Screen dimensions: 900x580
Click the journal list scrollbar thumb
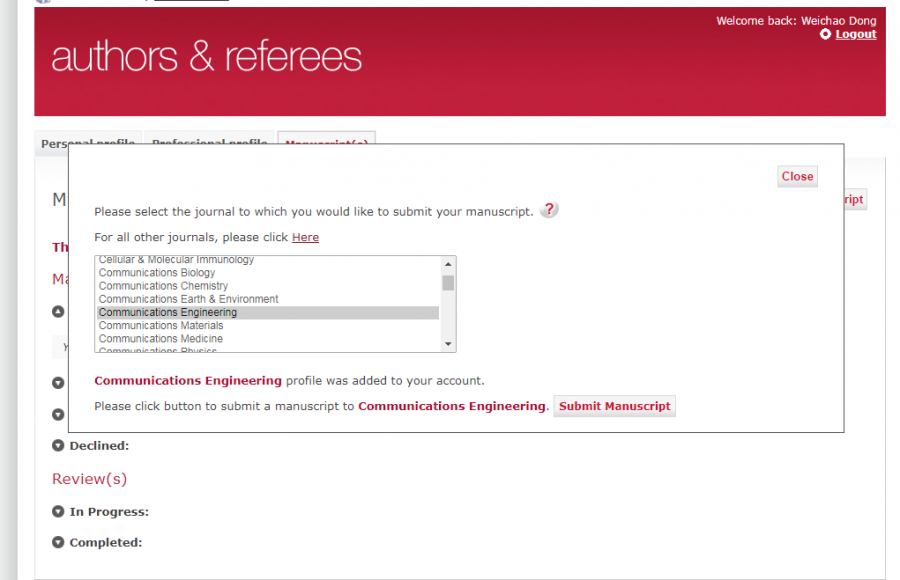[x=448, y=283]
